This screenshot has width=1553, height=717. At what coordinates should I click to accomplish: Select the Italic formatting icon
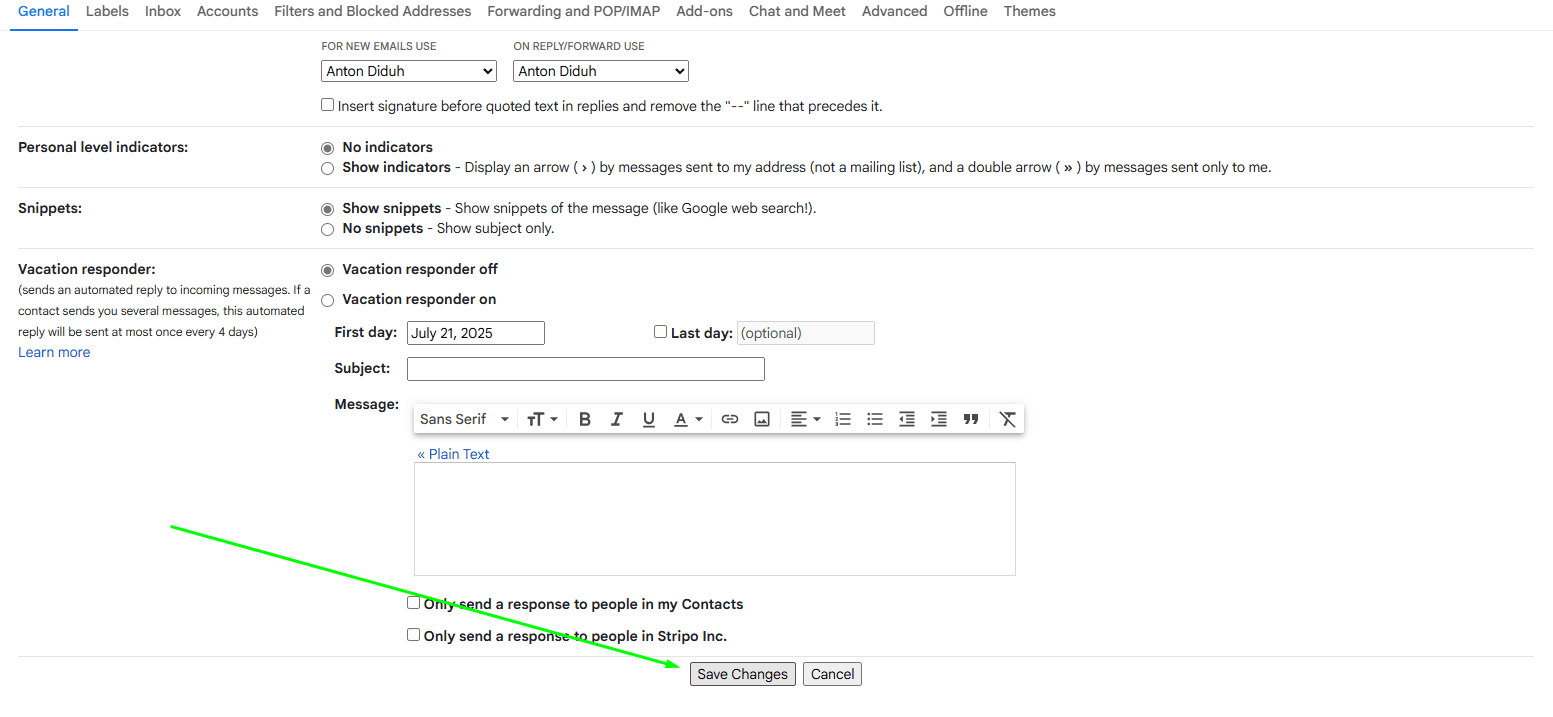coord(616,419)
